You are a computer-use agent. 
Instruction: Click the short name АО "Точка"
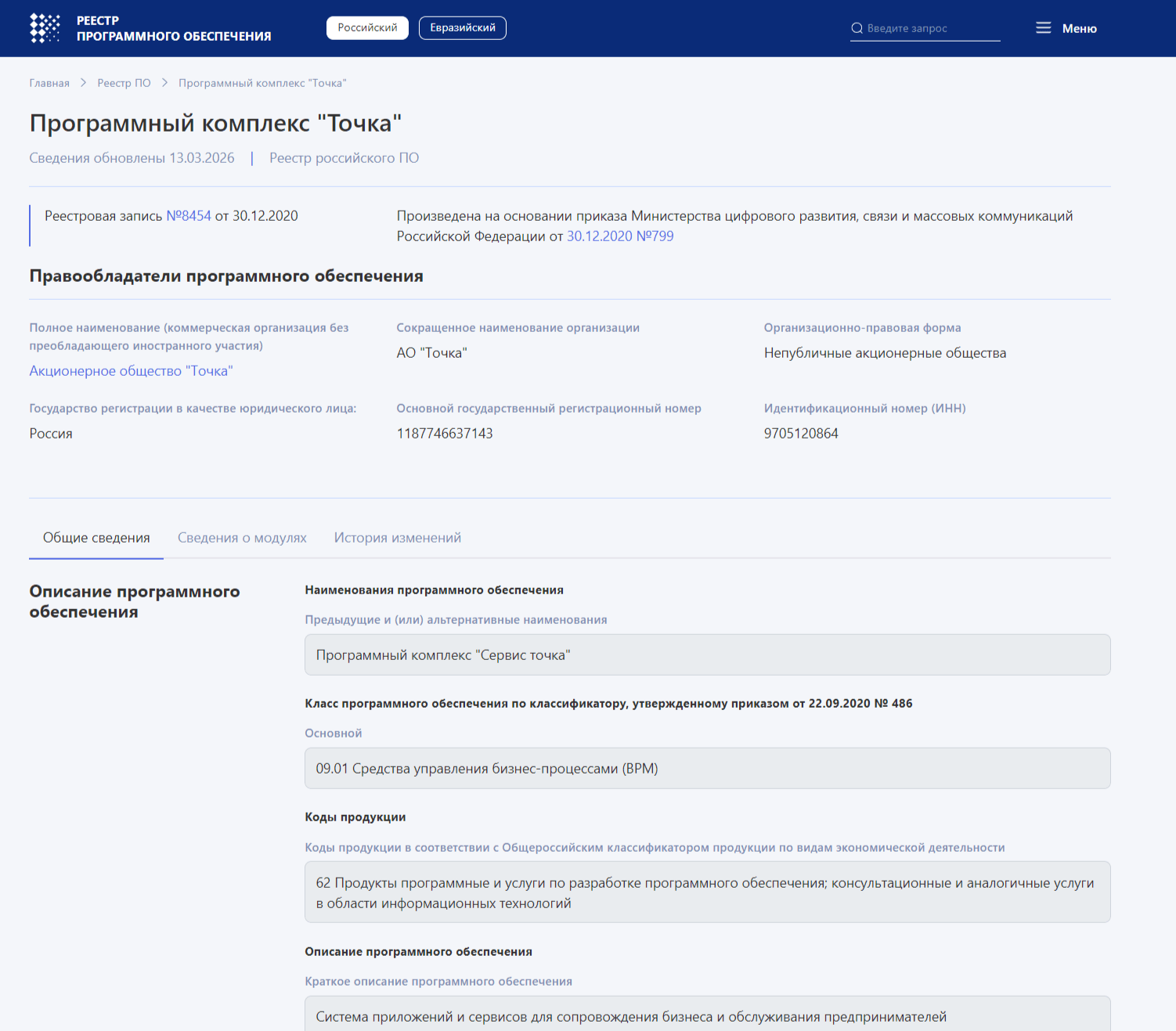tap(431, 353)
